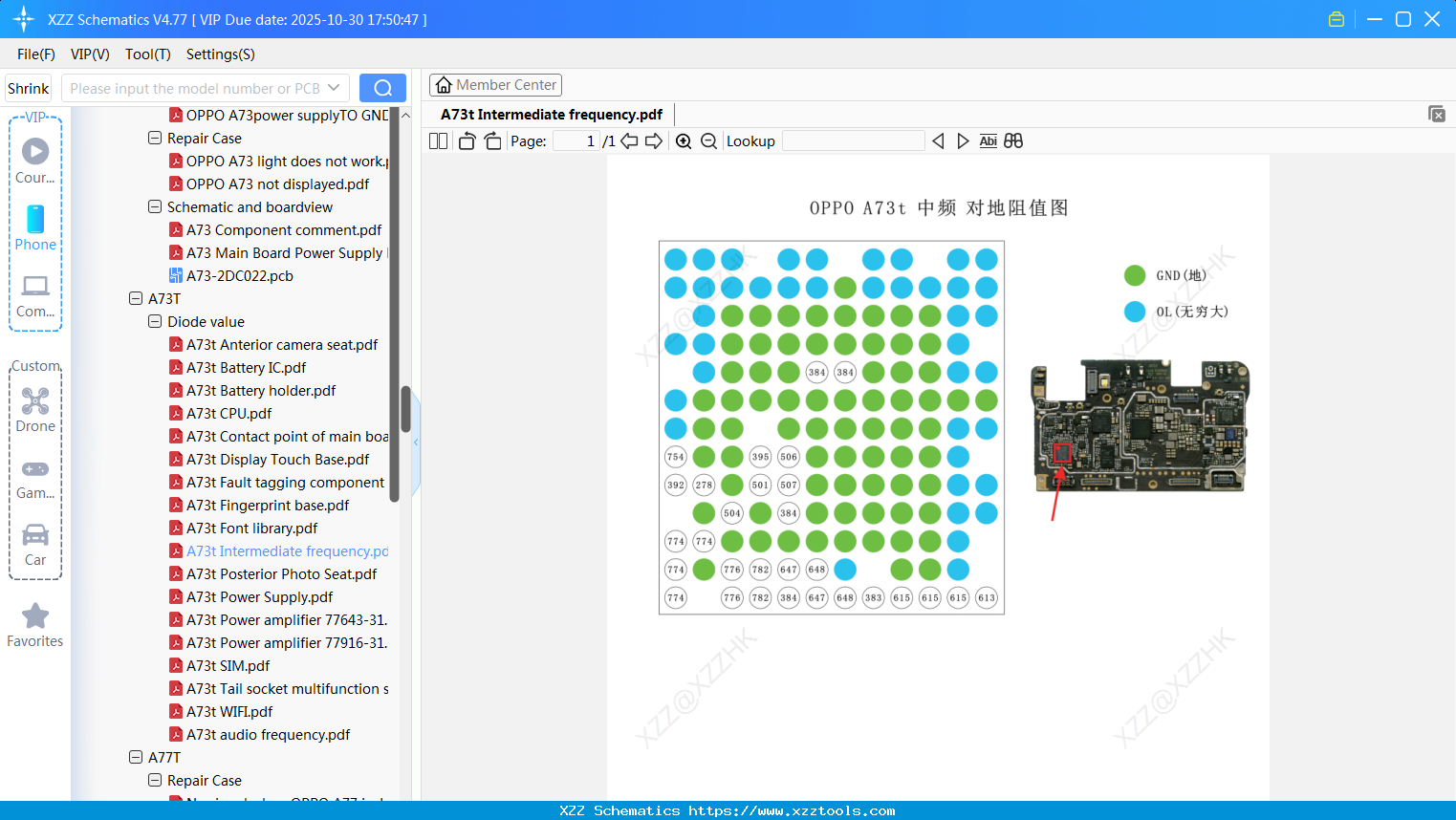
Task: Open the Course section in the sidebar
Action: [x=35, y=161]
